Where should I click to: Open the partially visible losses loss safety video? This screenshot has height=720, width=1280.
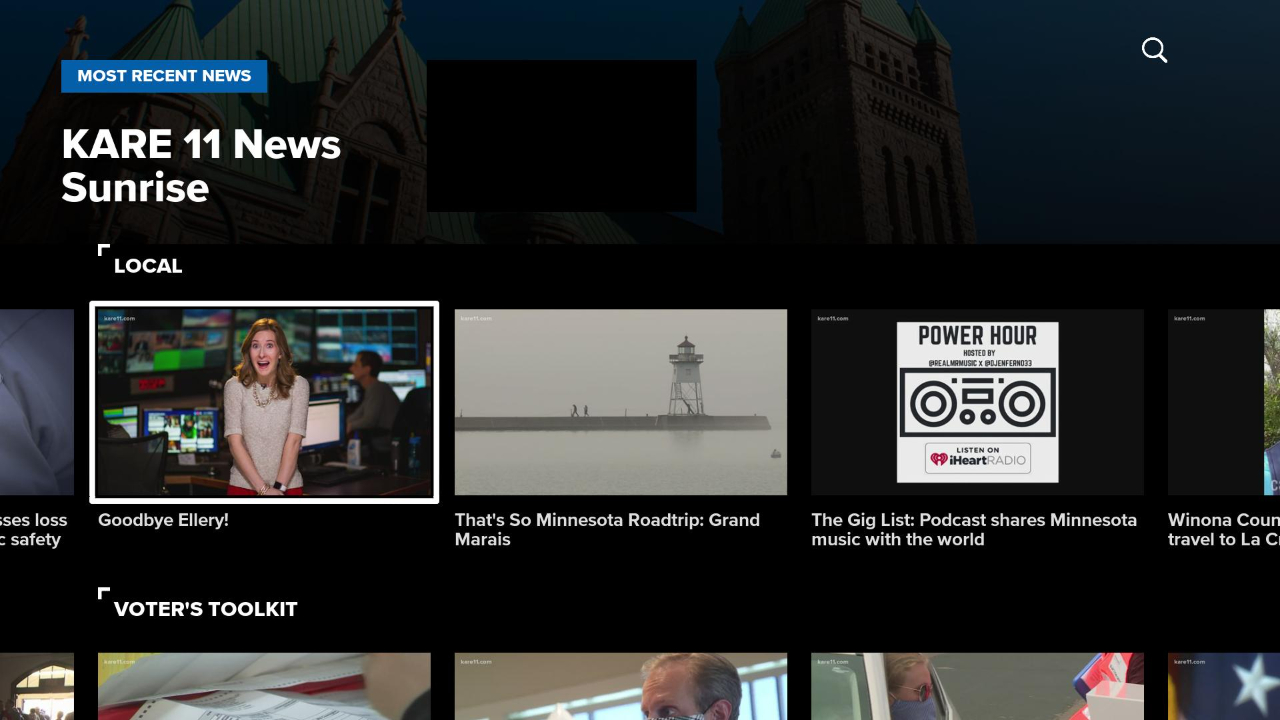coord(36,402)
